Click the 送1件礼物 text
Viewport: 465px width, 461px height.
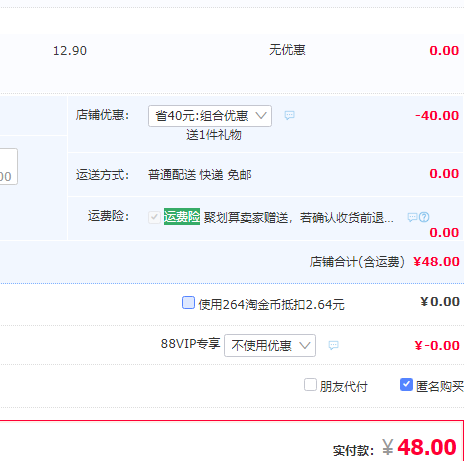(x=214, y=135)
